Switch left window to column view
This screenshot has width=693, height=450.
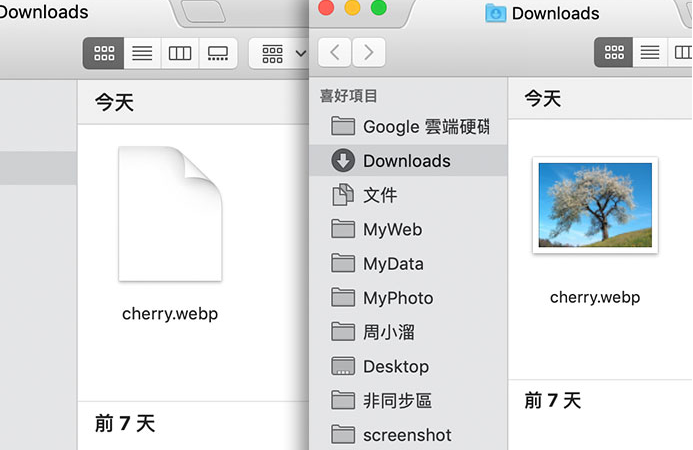(180, 53)
